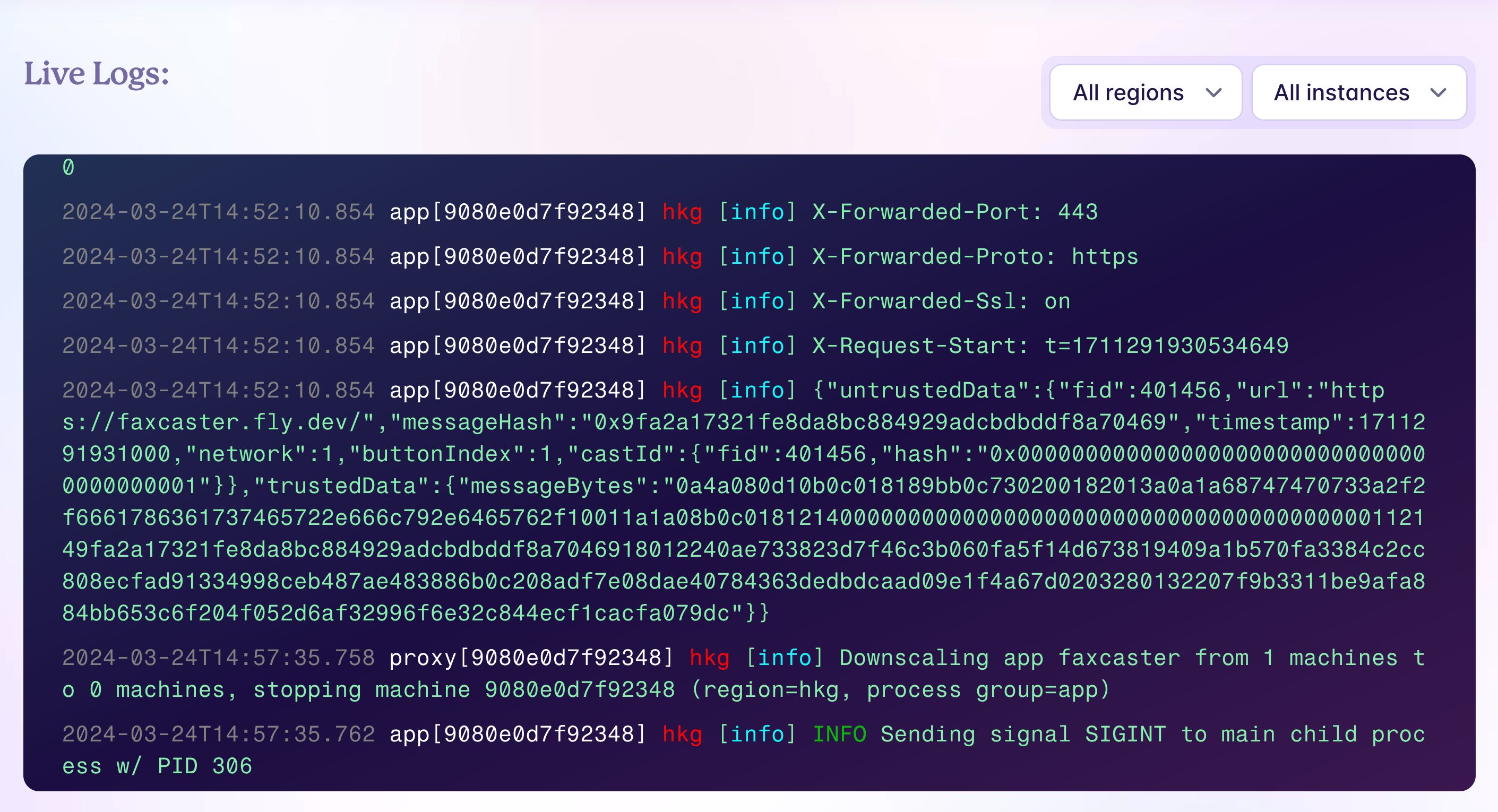Viewport: 1498px width, 812px height.
Task: Click the chevron in All instances selector
Action: pos(1438,93)
